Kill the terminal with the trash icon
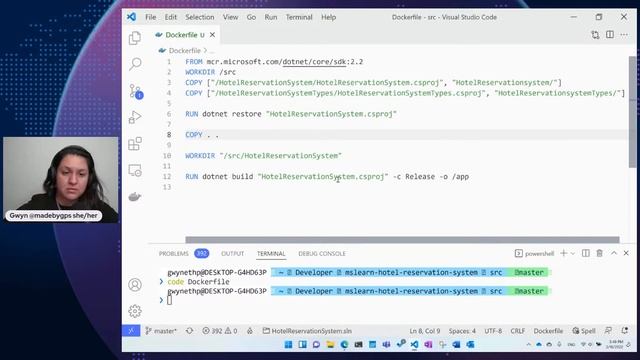 600,253
